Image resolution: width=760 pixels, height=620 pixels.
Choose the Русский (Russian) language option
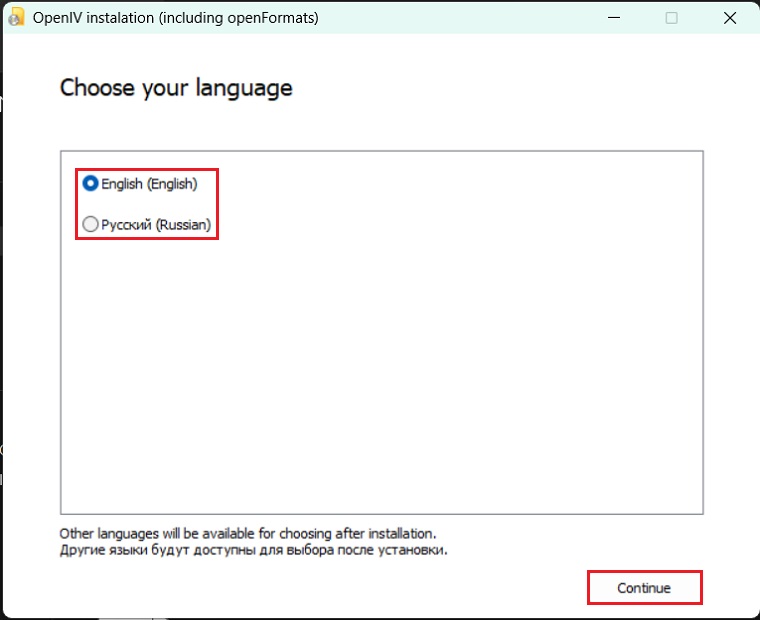click(146, 224)
